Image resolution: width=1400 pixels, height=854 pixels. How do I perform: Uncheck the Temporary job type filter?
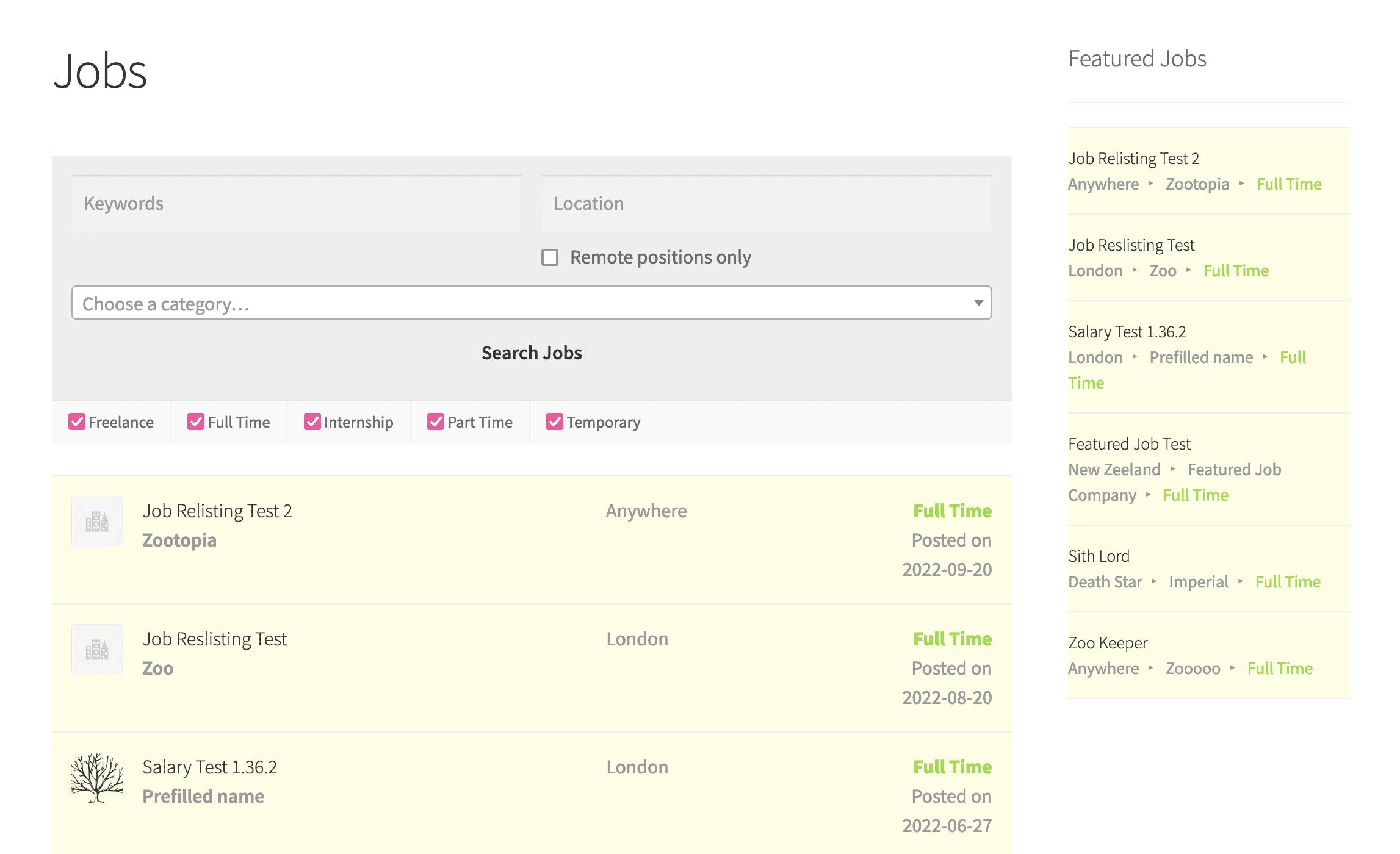point(555,422)
